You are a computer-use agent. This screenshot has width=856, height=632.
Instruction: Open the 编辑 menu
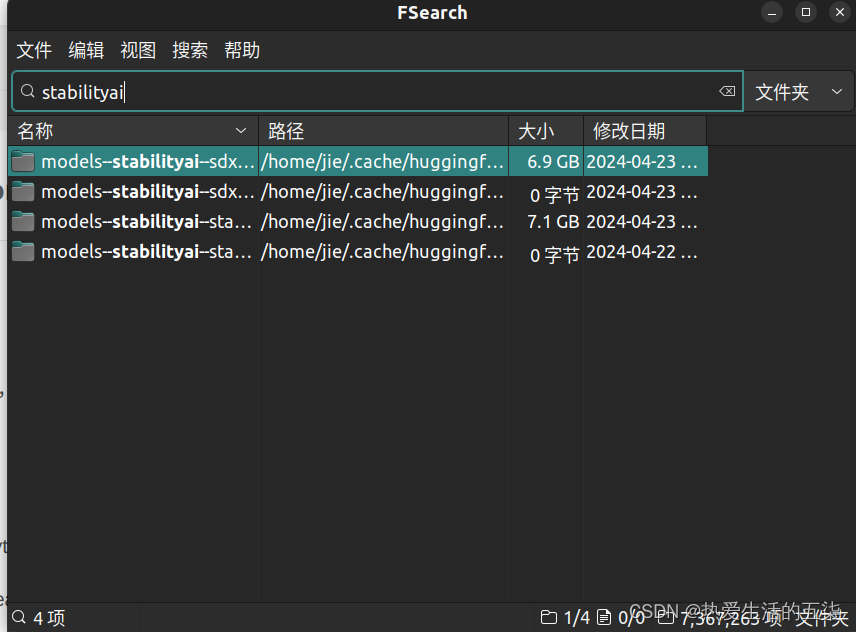(86, 50)
